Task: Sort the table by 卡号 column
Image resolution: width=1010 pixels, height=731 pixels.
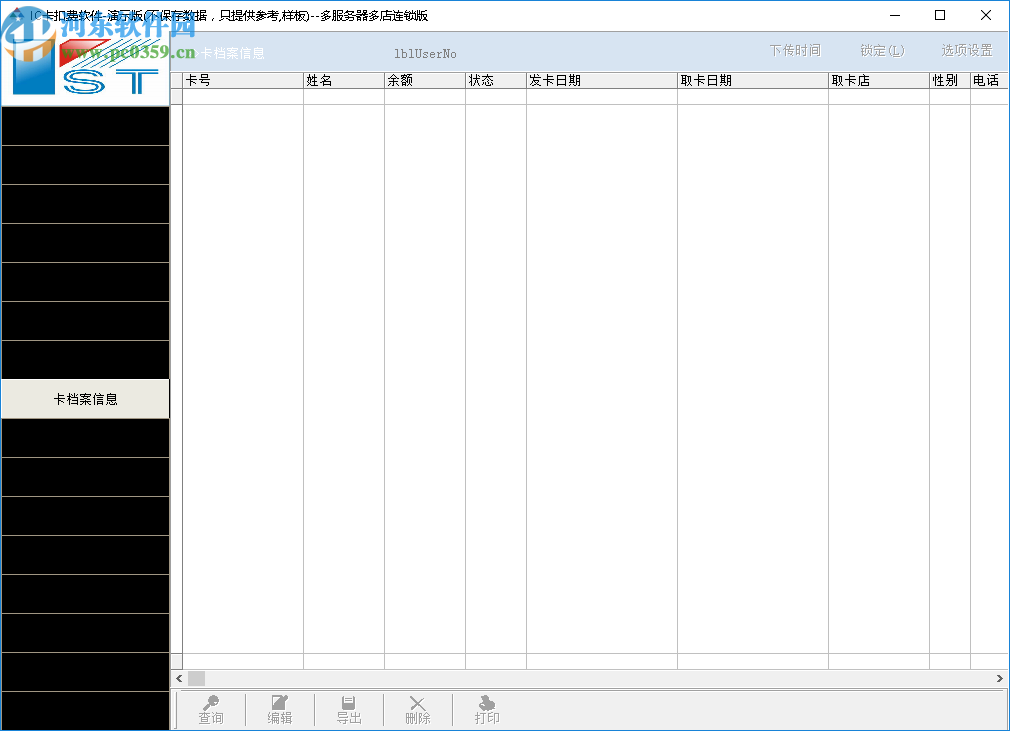Action: coord(240,81)
